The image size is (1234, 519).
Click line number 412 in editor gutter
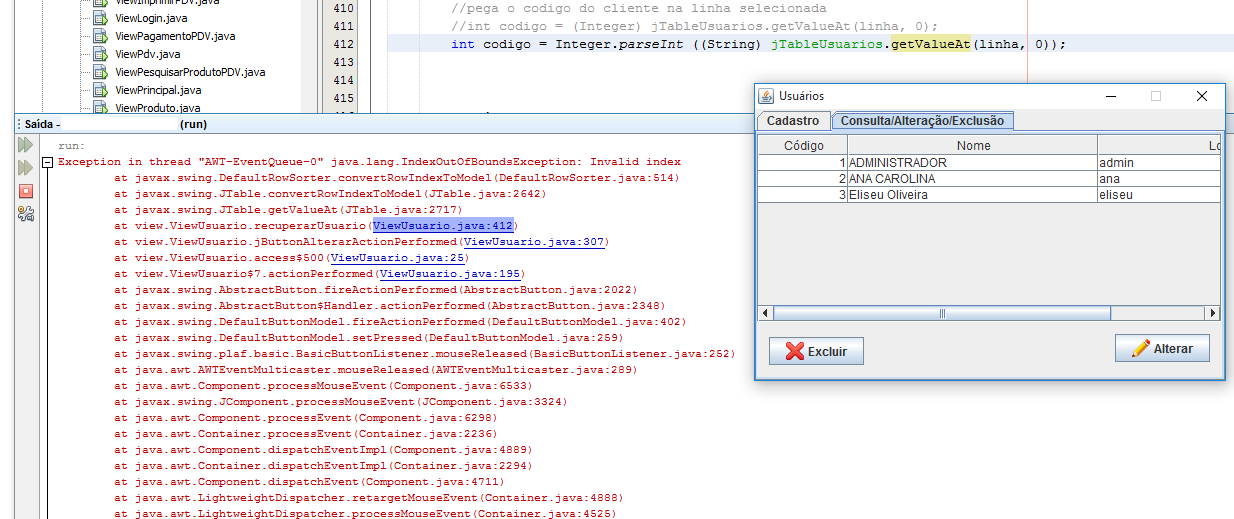coord(343,44)
